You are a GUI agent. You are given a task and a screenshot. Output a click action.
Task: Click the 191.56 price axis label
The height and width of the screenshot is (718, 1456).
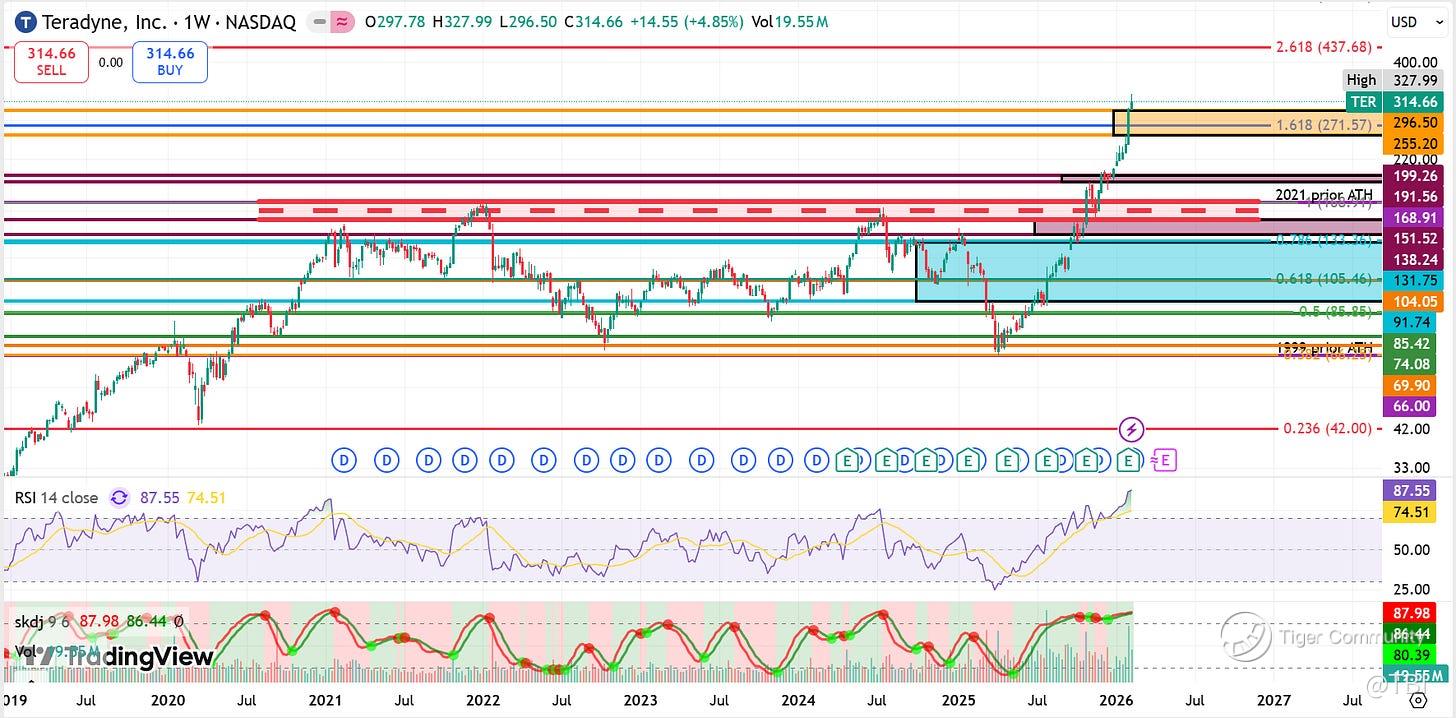pos(1412,197)
